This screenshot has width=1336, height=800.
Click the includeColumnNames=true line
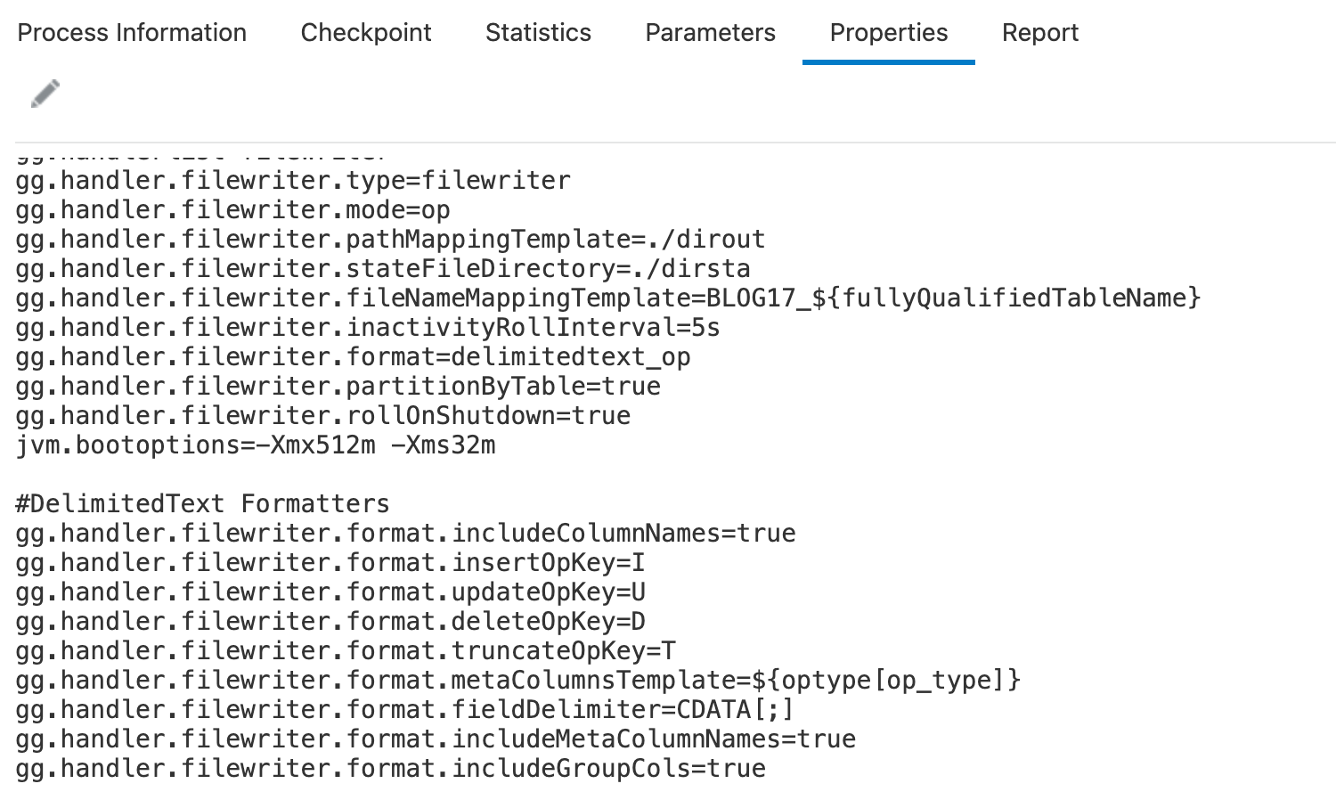405,533
